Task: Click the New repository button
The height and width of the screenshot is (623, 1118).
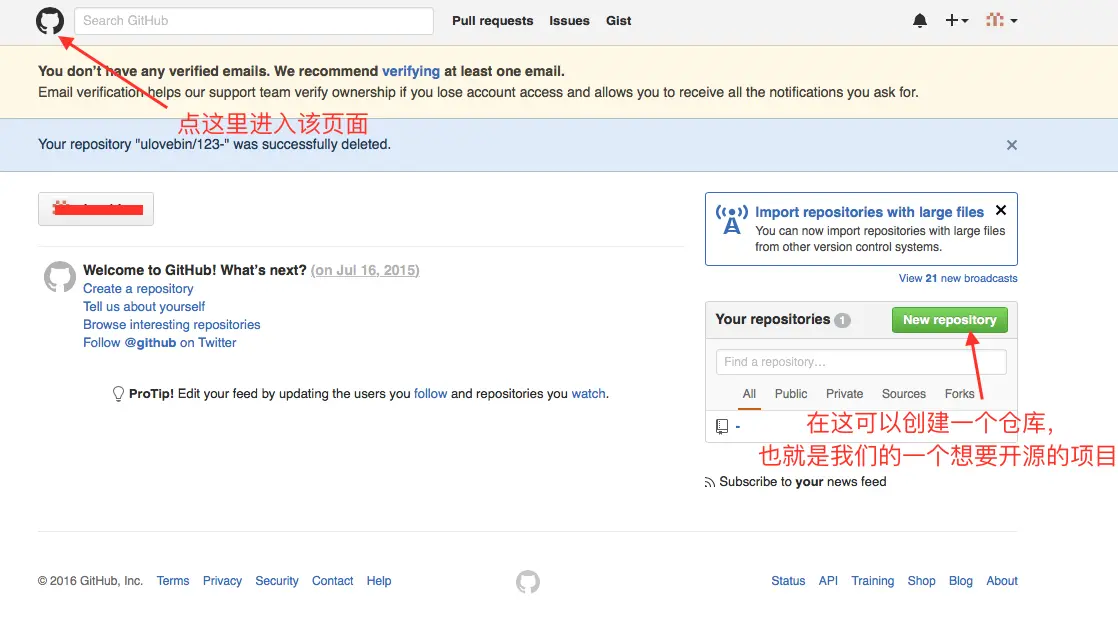Action: tap(950, 320)
